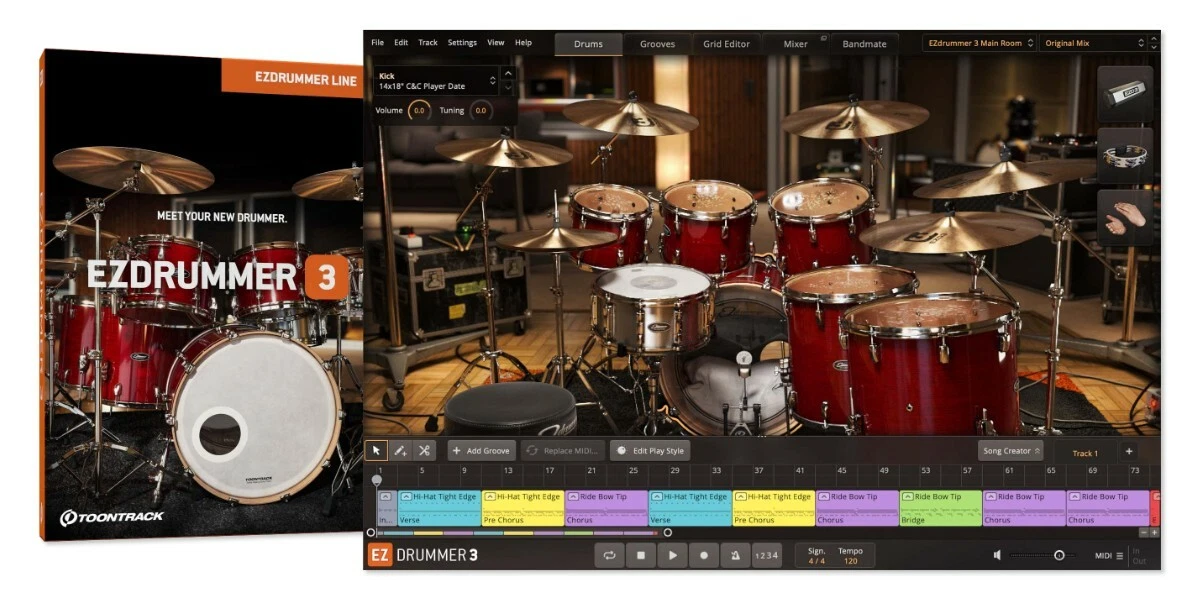Viewport: 1200px width, 600px height.
Task: Switch to the Drums tab
Action: [589, 44]
